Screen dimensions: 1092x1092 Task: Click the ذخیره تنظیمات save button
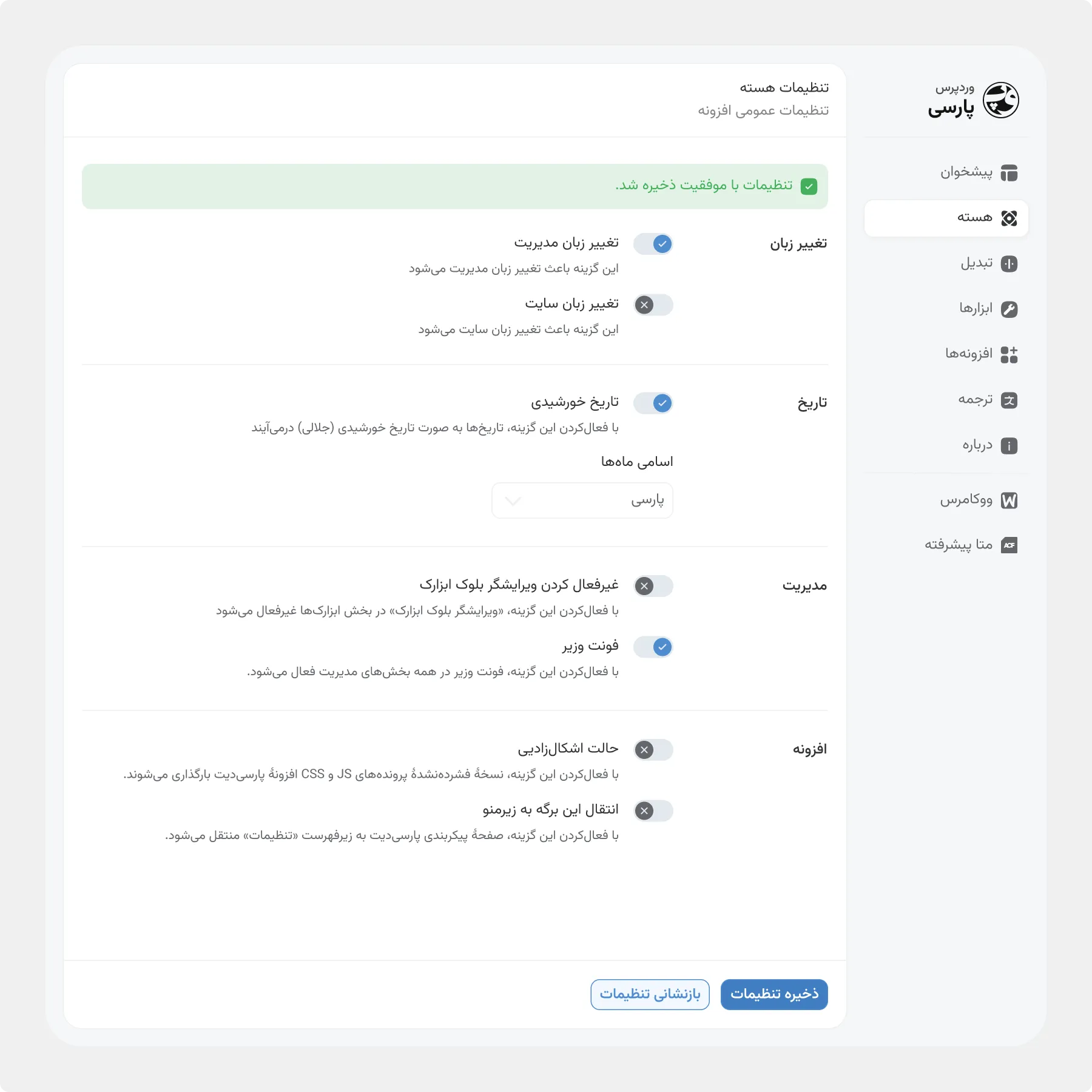coord(774,994)
